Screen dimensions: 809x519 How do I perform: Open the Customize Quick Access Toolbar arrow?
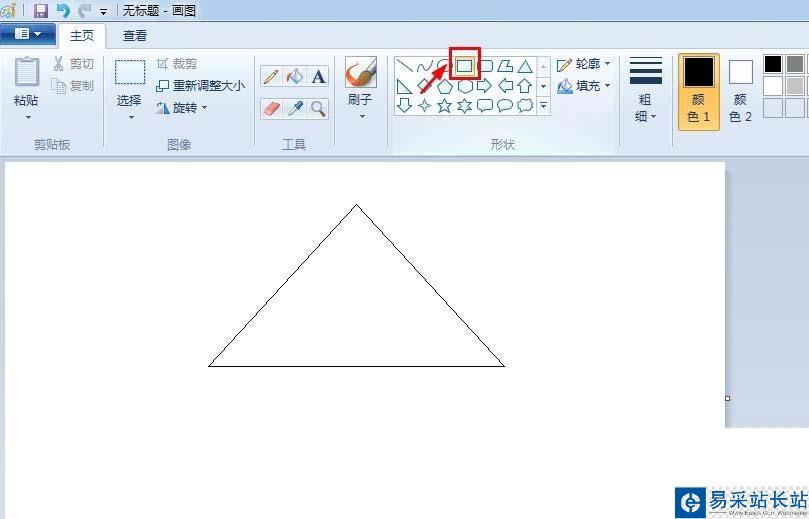pyautogui.click(x=104, y=11)
